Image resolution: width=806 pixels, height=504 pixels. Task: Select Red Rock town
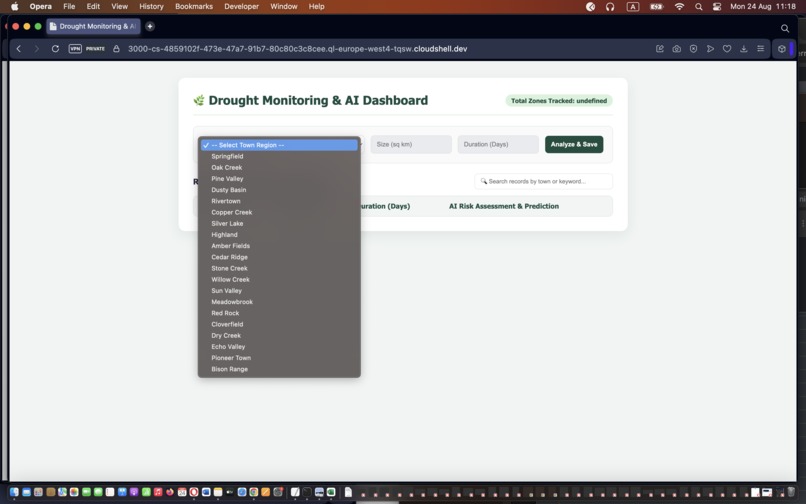(279, 313)
